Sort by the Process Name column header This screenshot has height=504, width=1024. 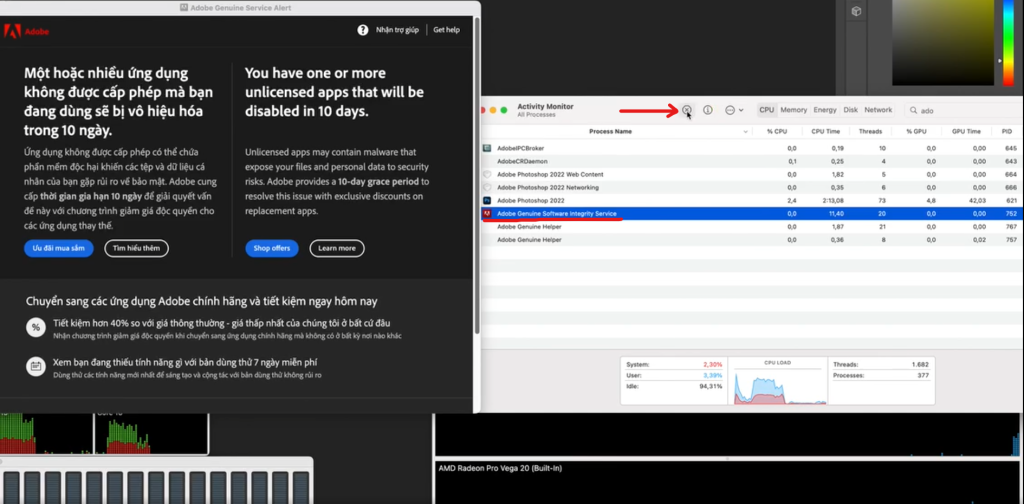coord(610,131)
